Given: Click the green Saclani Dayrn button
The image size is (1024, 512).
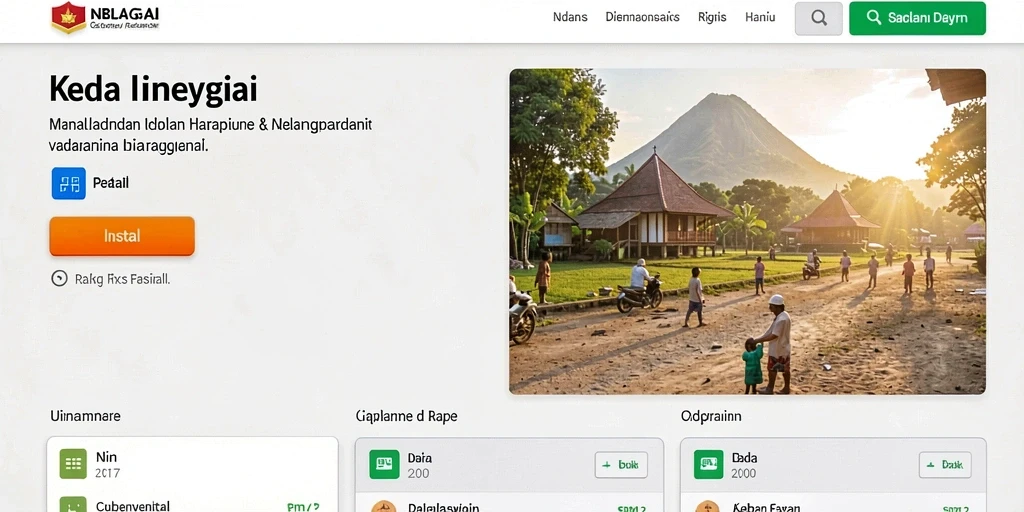Looking at the screenshot, I should (918, 18).
